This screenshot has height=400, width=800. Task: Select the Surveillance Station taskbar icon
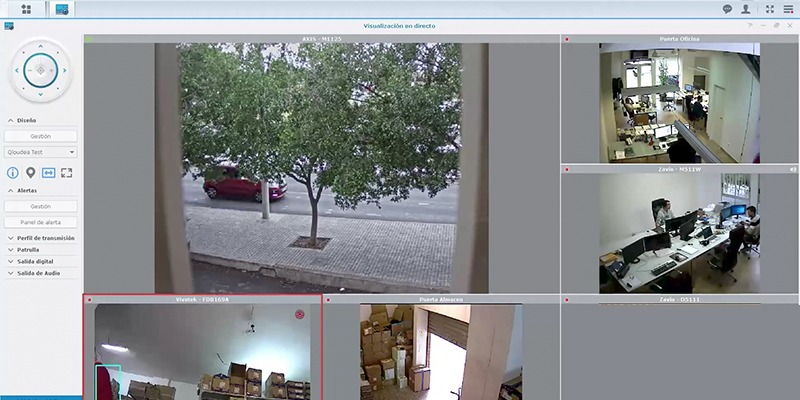pyautogui.click(x=62, y=9)
